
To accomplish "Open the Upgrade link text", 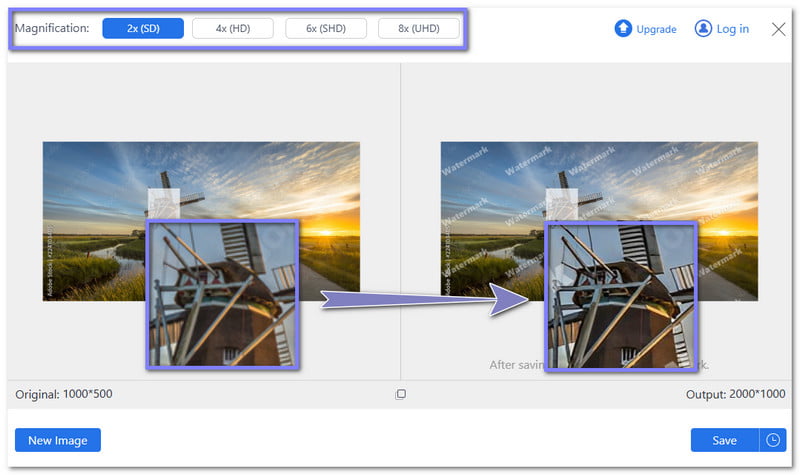I will [656, 29].
